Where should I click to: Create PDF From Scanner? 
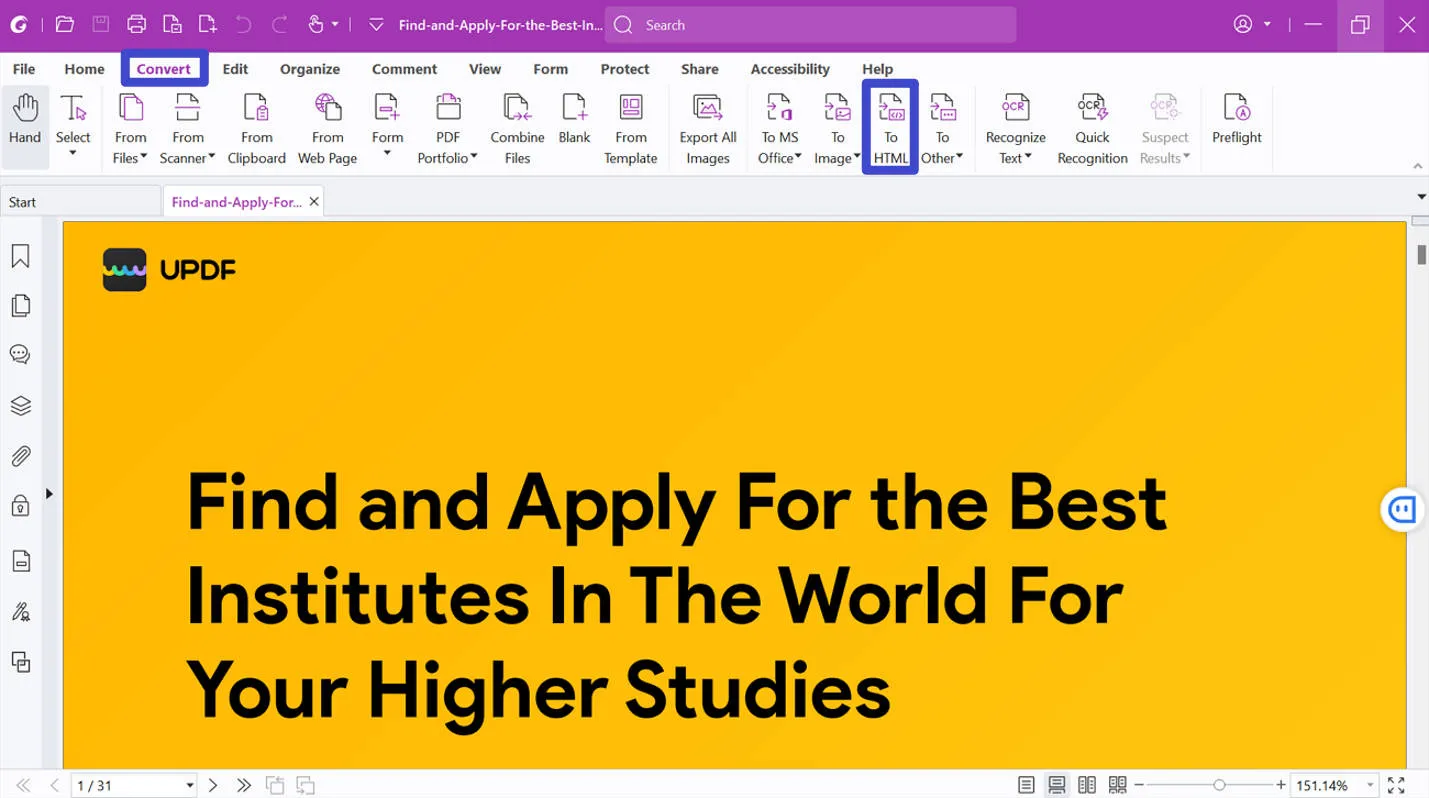tap(188, 127)
